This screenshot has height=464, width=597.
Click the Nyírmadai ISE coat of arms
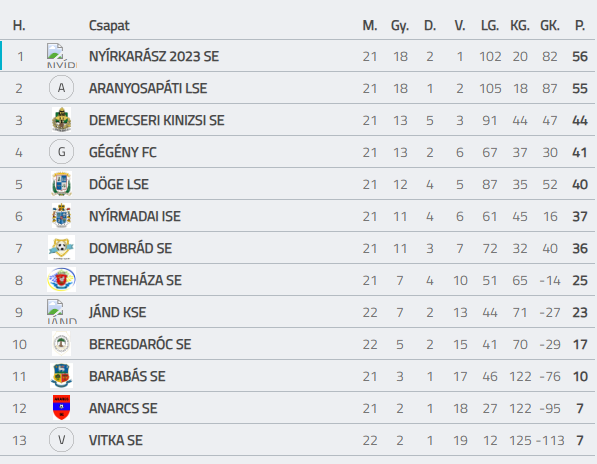coord(61,216)
